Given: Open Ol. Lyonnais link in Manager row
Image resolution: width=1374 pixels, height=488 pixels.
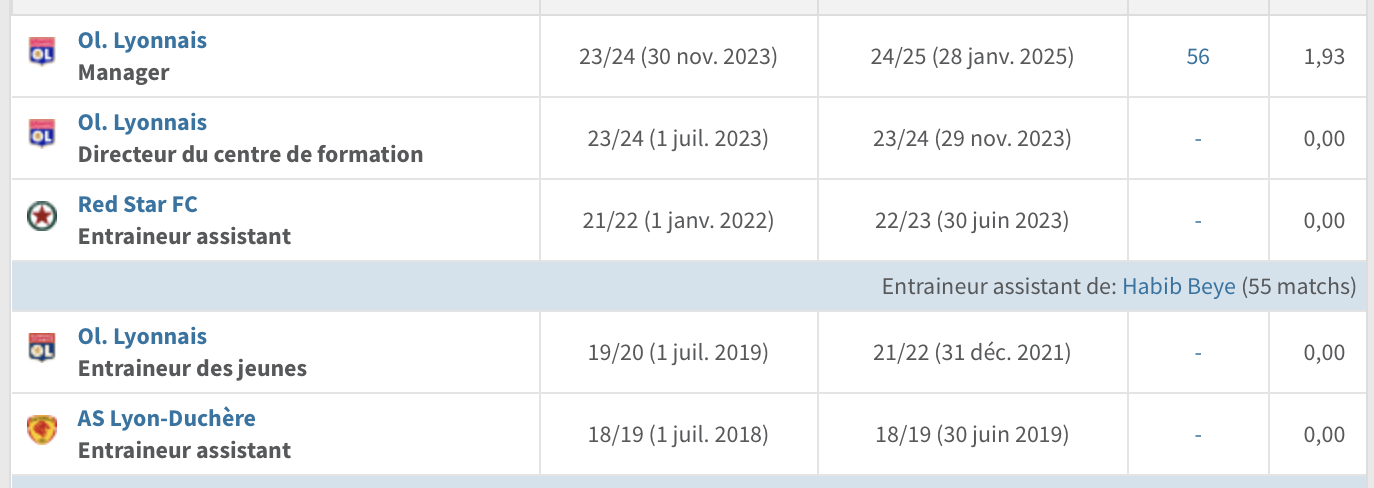Looking at the screenshot, I should tap(142, 41).
